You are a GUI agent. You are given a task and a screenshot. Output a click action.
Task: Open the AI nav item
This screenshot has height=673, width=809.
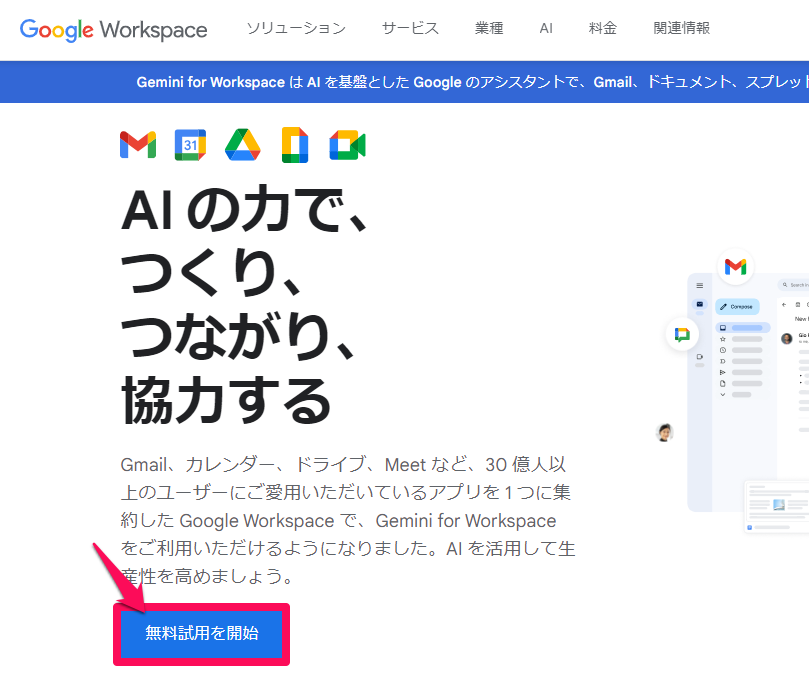[546, 28]
